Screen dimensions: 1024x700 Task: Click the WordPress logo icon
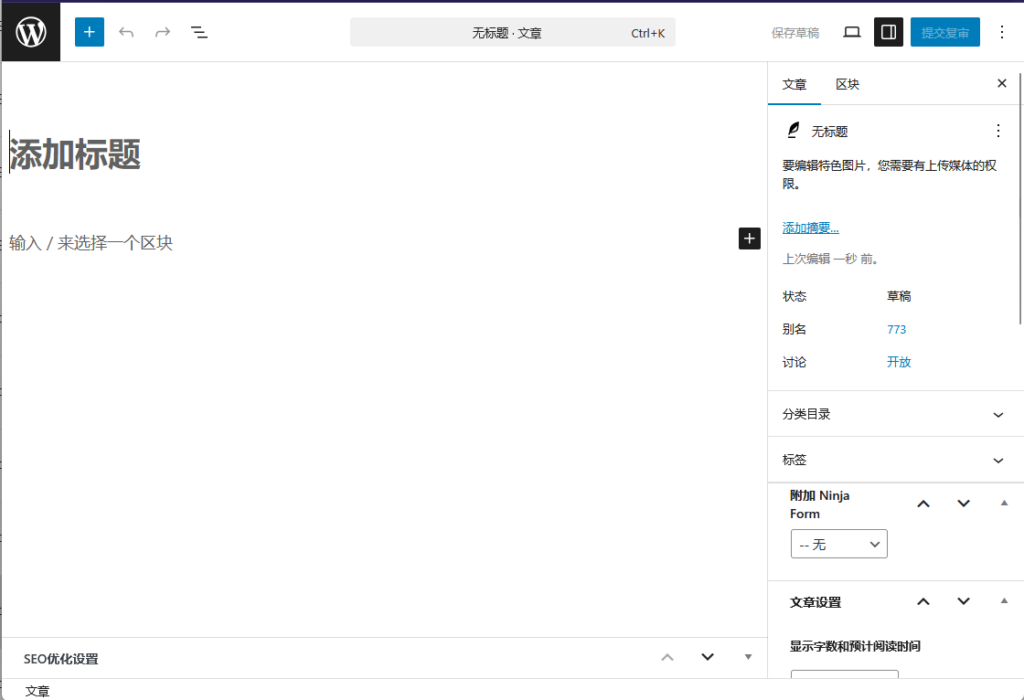(31, 31)
